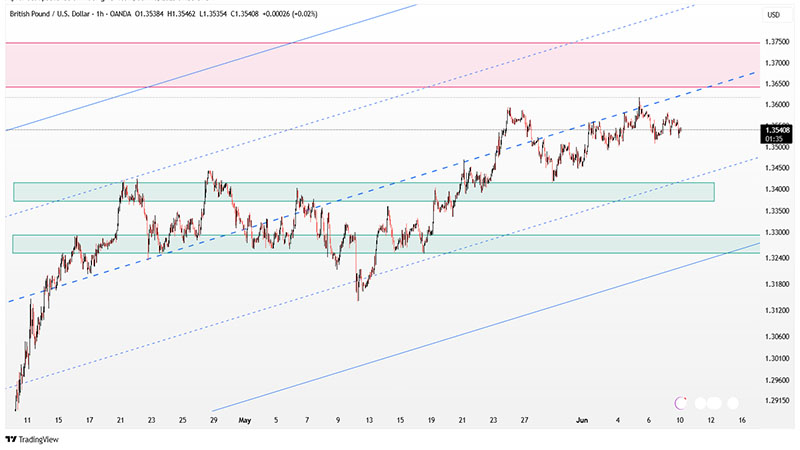Click the current price label 1.35408
The image size is (800, 450).
coord(777,130)
